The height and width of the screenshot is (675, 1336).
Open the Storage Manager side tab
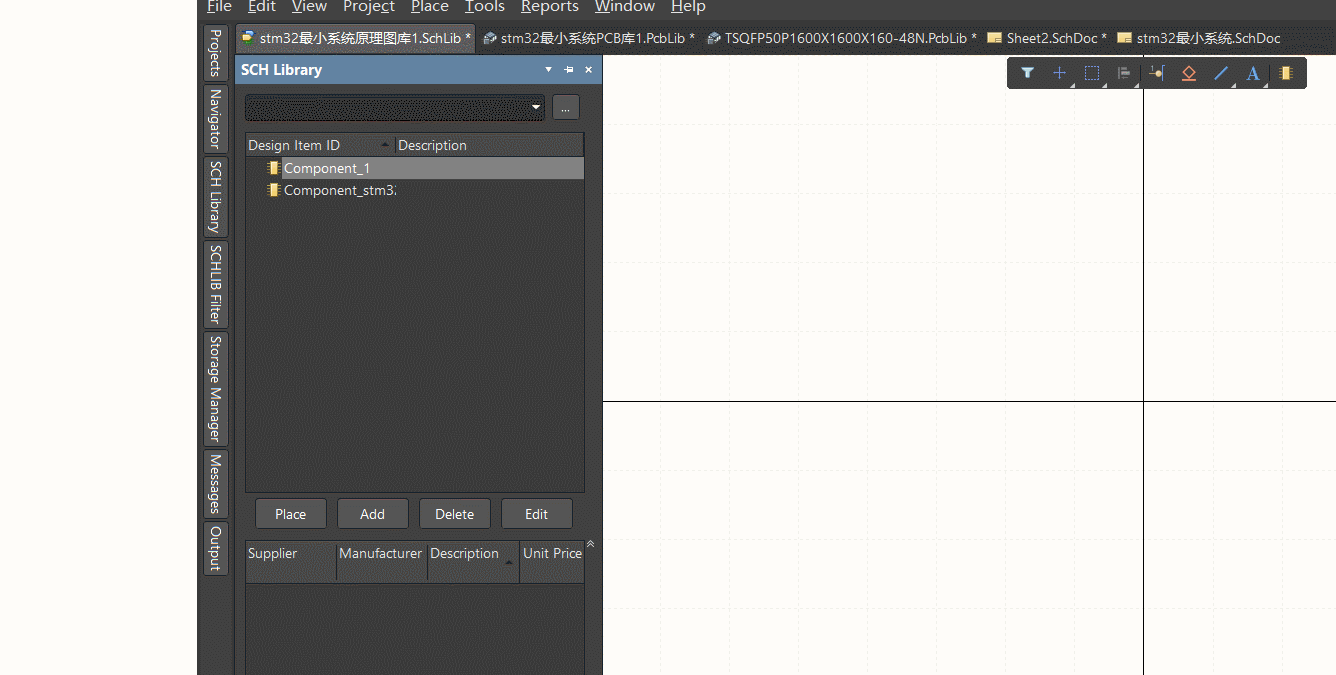[215, 389]
